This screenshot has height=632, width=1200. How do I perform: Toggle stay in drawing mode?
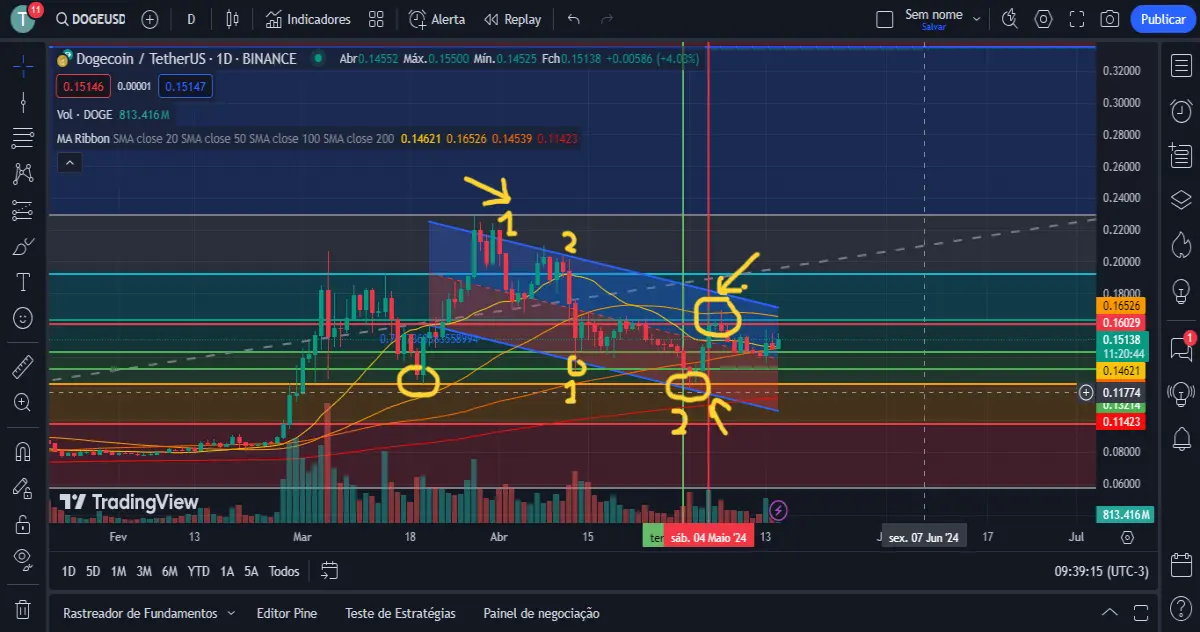point(22,487)
